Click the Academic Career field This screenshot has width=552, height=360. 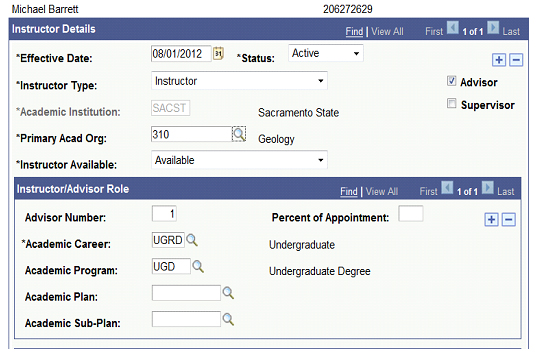click(x=168, y=240)
